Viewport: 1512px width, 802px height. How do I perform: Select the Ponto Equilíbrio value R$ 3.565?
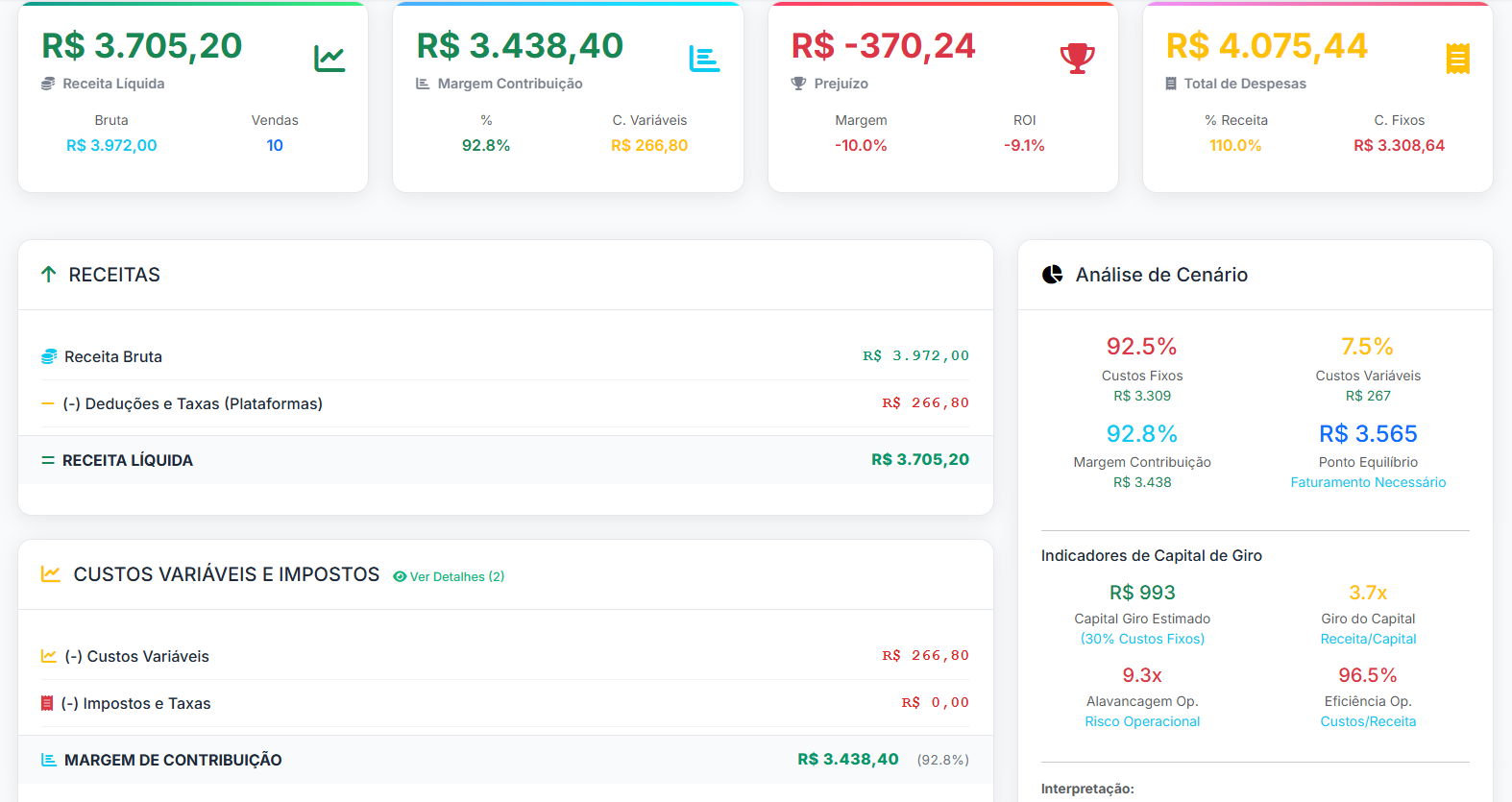click(x=1368, y=434)
